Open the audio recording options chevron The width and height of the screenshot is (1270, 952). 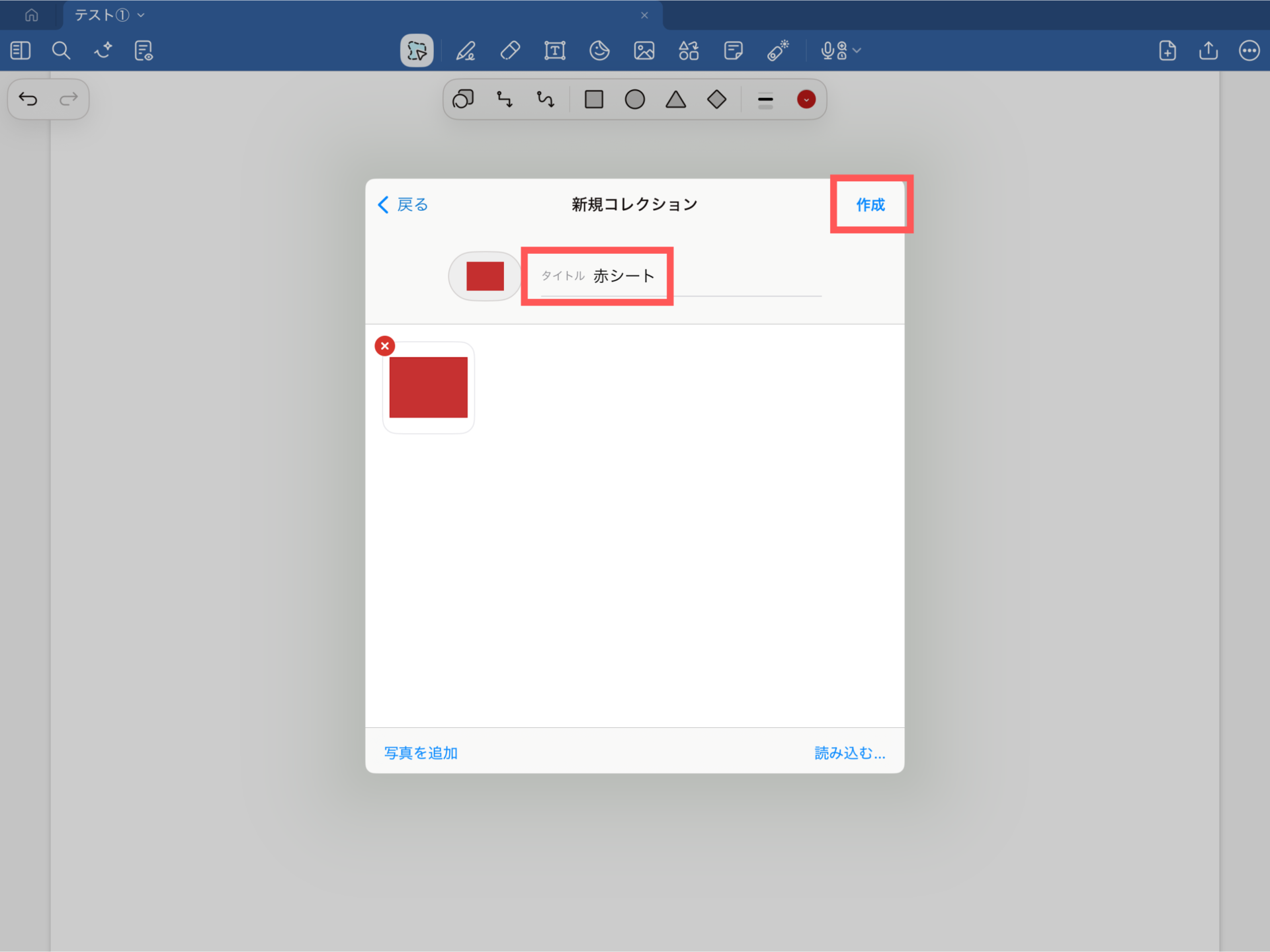click(x=858, y=51)
